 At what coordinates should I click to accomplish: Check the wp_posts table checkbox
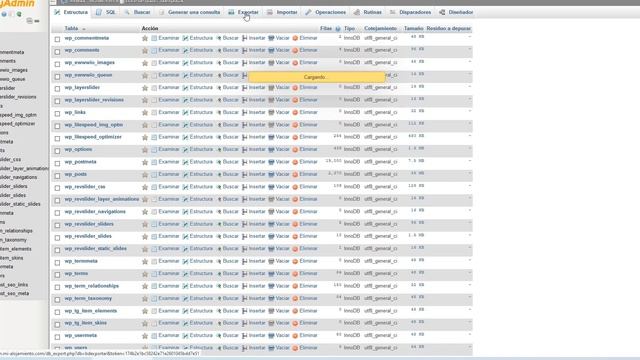[x=57, y=176]
